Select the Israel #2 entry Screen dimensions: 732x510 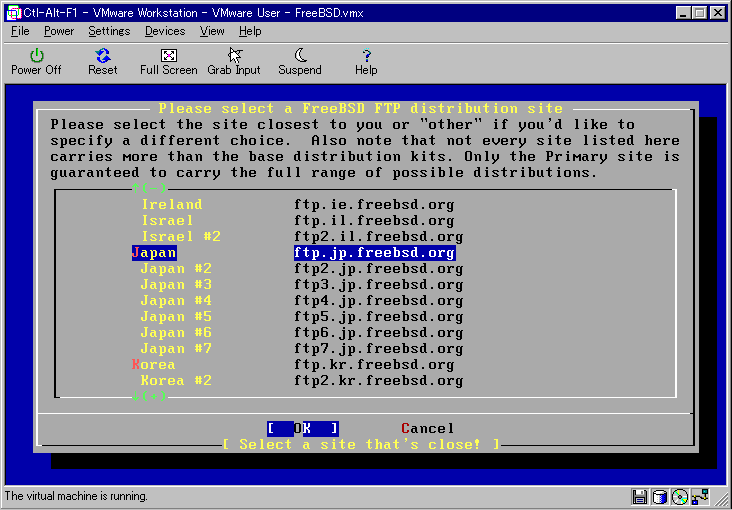pyautogui.click(x=181, y=237)
